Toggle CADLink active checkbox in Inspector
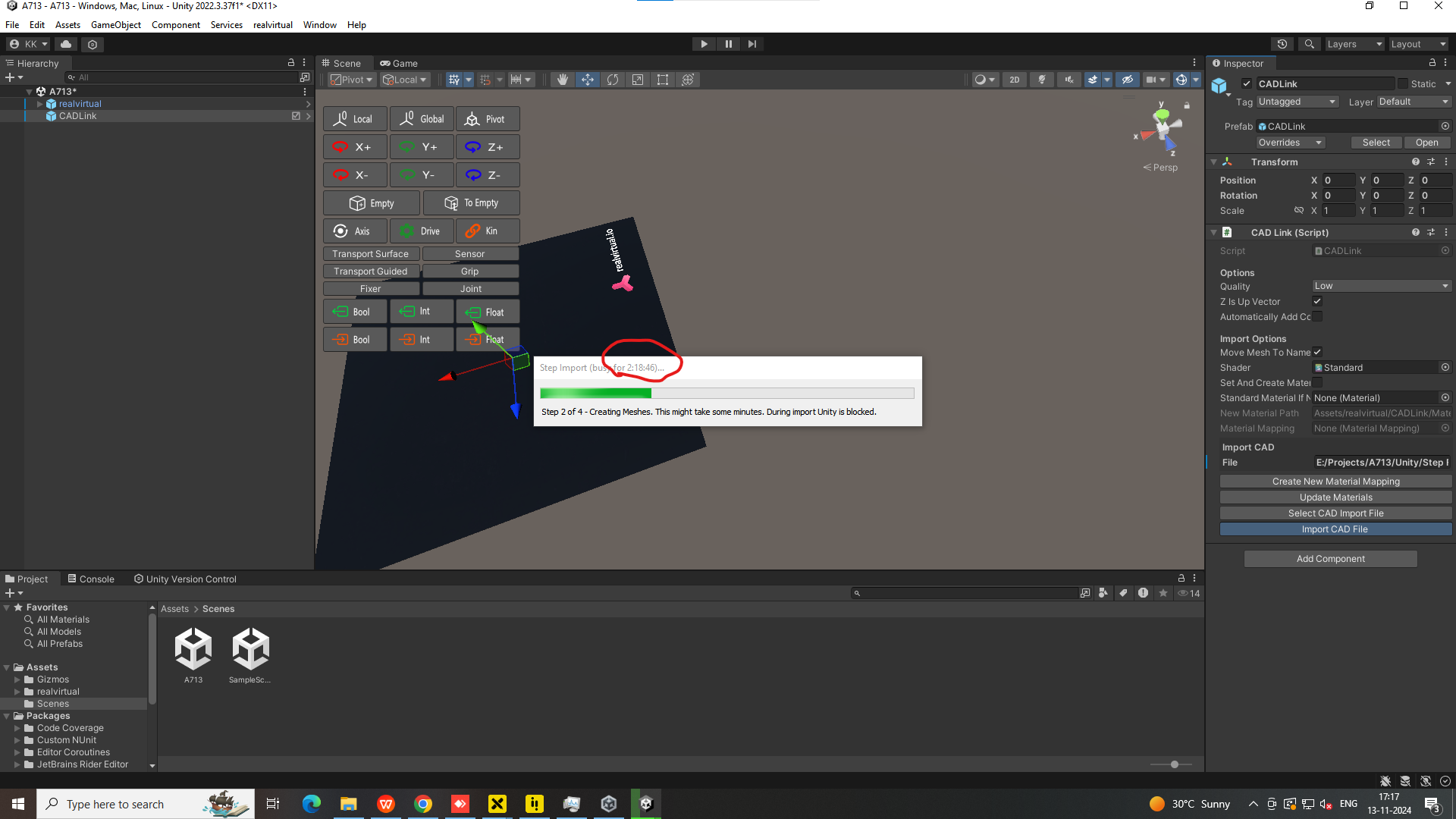1456x819 pixels. [x=1247, y=84]
